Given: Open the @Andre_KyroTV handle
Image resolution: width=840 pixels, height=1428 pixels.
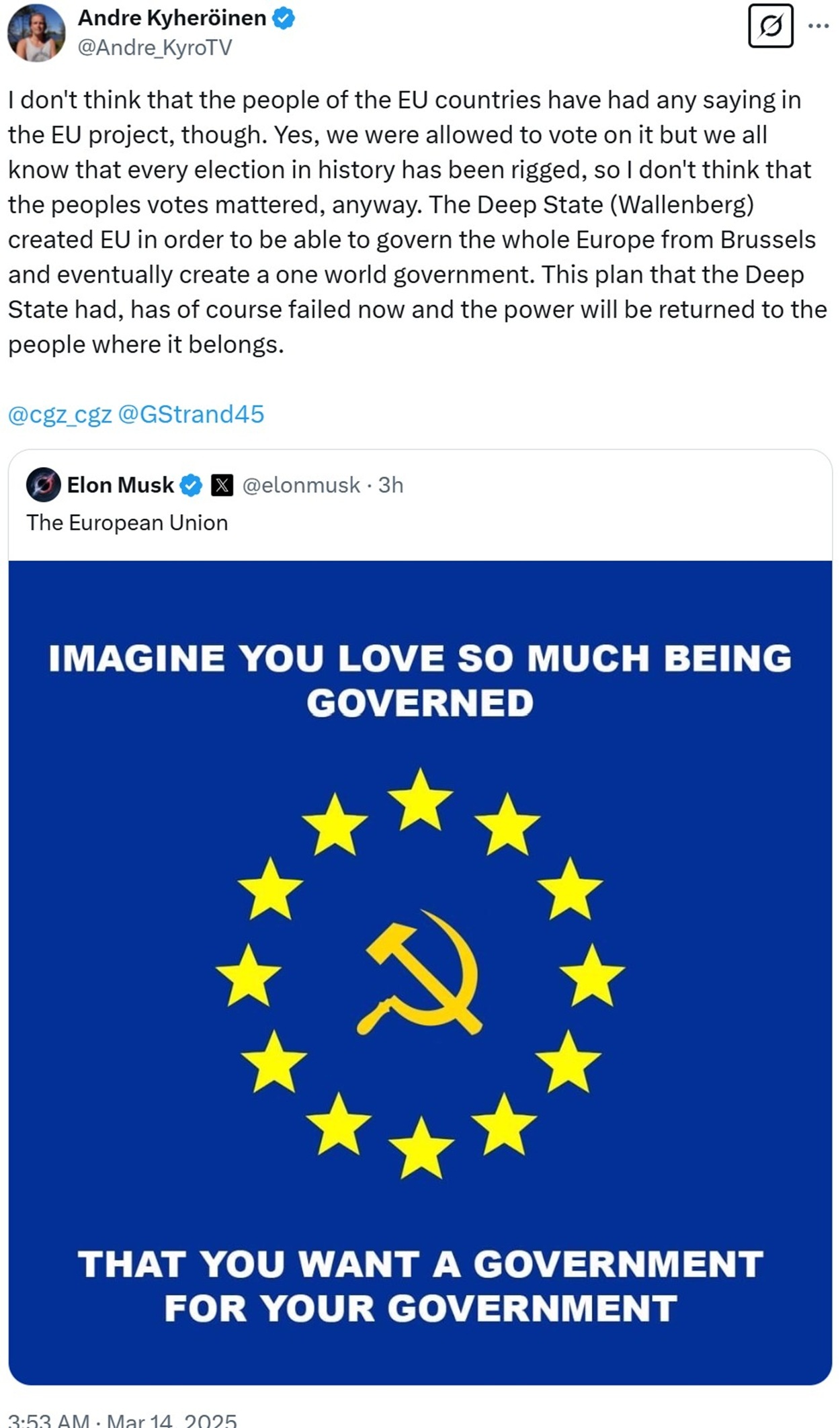Looking at the screenshot, I should pyautogui.click(x=155, y=48).
